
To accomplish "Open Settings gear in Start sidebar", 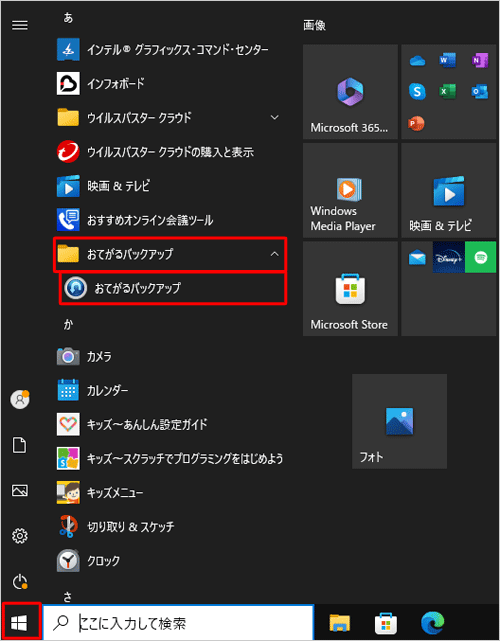I will (20, 536).
